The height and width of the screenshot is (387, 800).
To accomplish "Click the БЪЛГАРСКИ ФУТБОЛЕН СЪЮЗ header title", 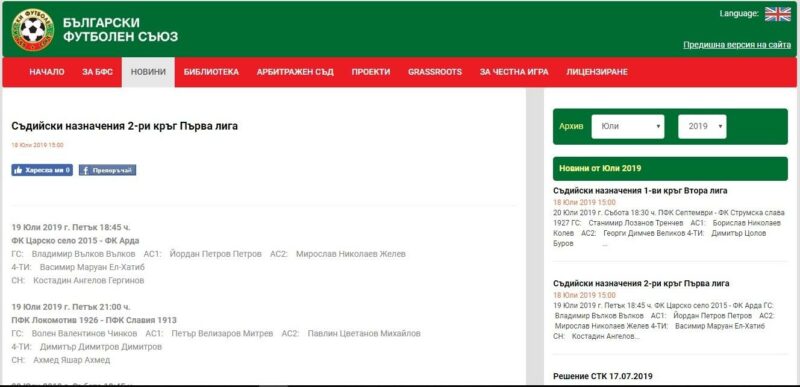I will [120, 30].
